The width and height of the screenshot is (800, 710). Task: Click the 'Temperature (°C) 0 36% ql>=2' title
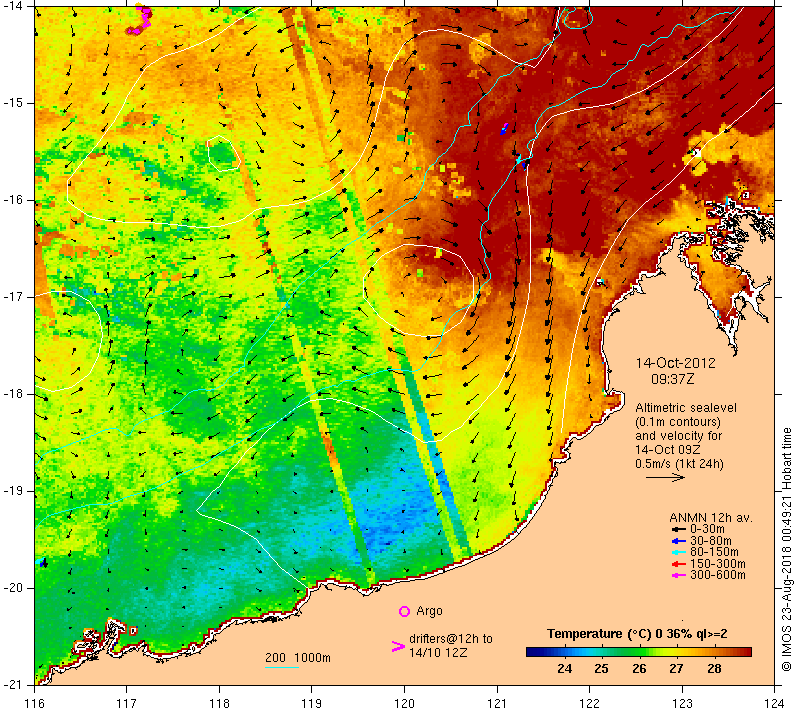pyautogui.click(x=637, y=634)
